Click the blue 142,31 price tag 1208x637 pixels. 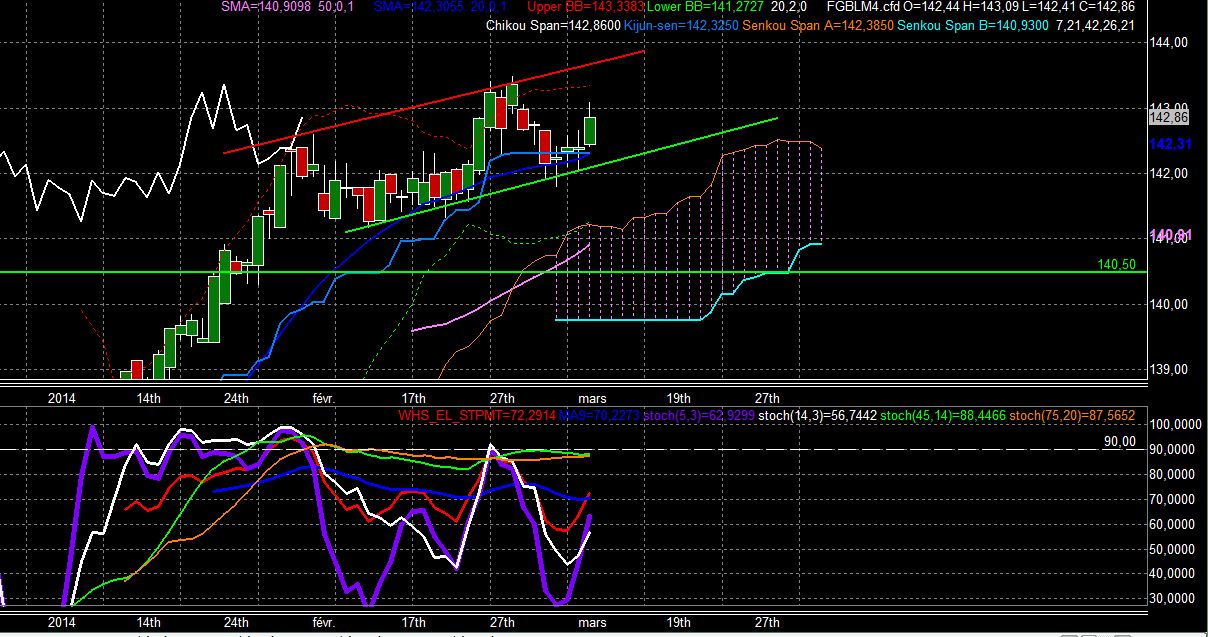tap(1169, 145)
